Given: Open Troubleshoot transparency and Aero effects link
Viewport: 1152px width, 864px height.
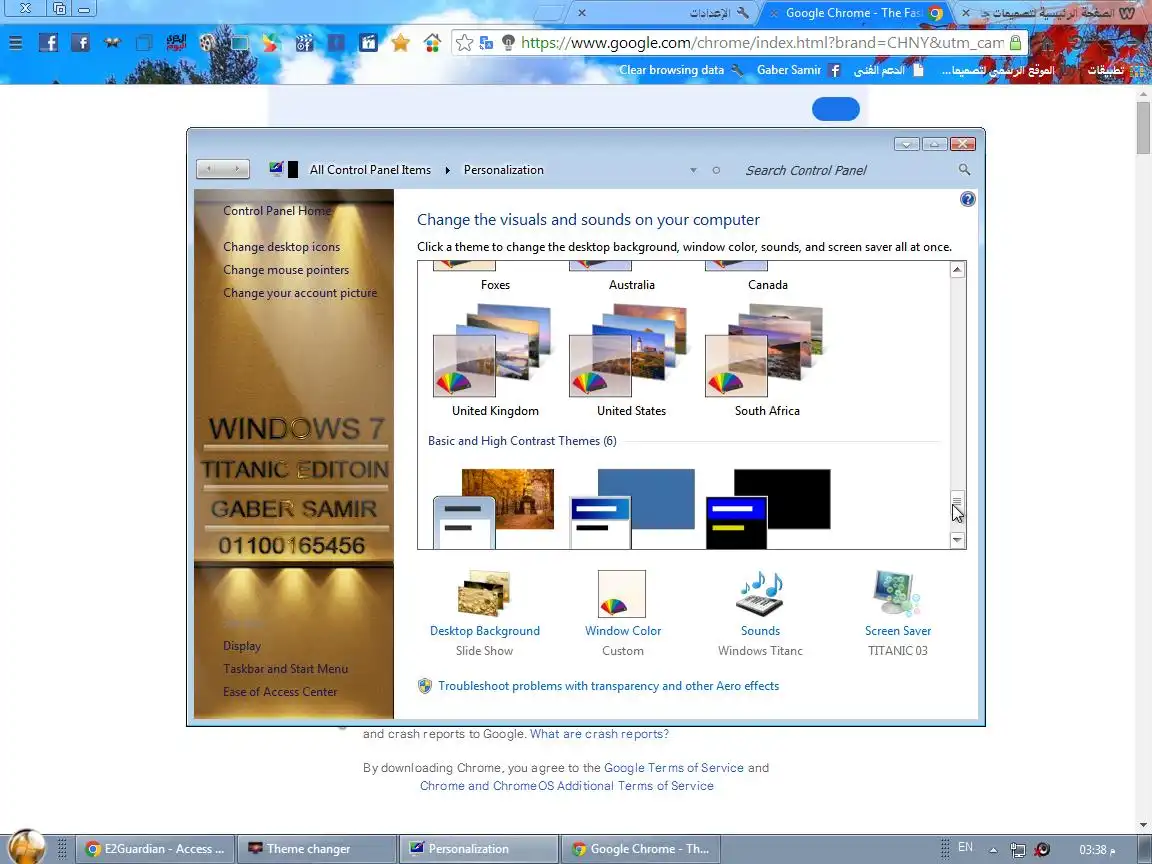Looking at the screenshot, I should tap(608, 685).
